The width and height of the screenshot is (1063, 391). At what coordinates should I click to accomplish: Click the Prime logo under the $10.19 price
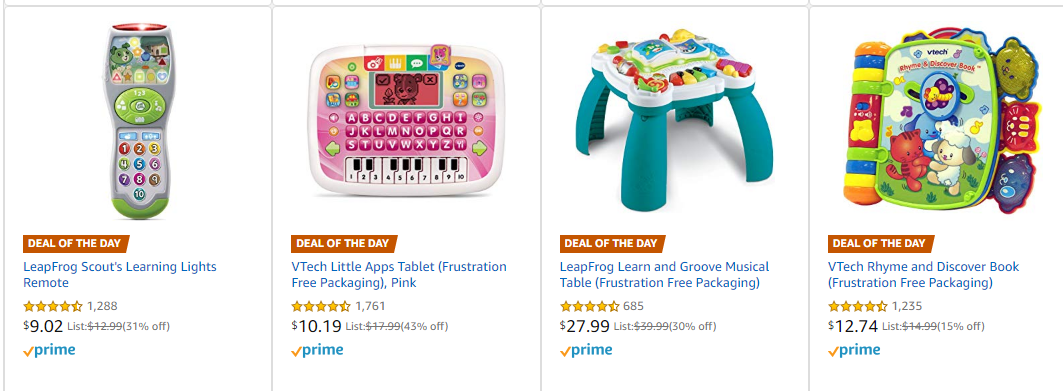[x=317, y=350]
